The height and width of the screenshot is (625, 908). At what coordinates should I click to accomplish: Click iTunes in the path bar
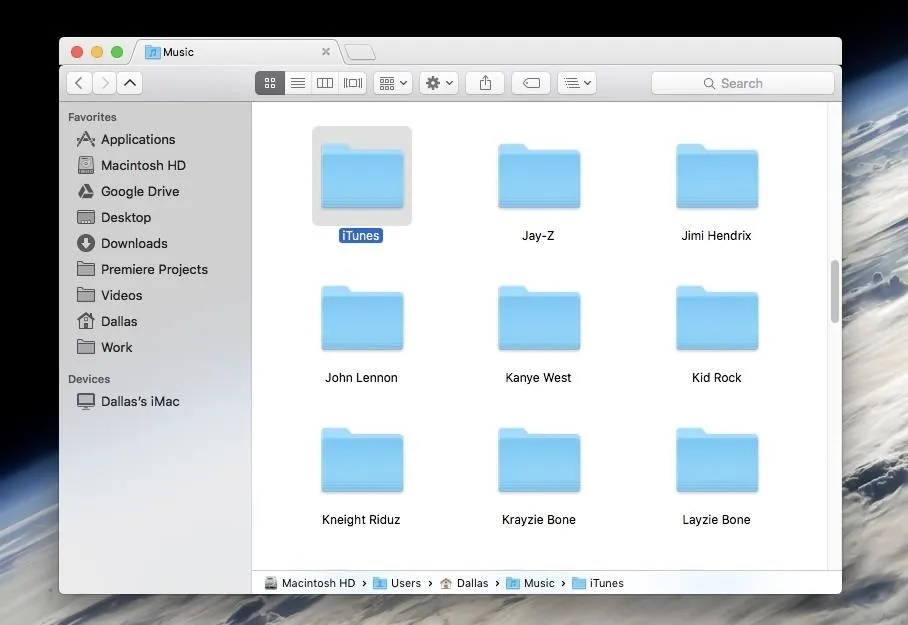pos(598,583)
